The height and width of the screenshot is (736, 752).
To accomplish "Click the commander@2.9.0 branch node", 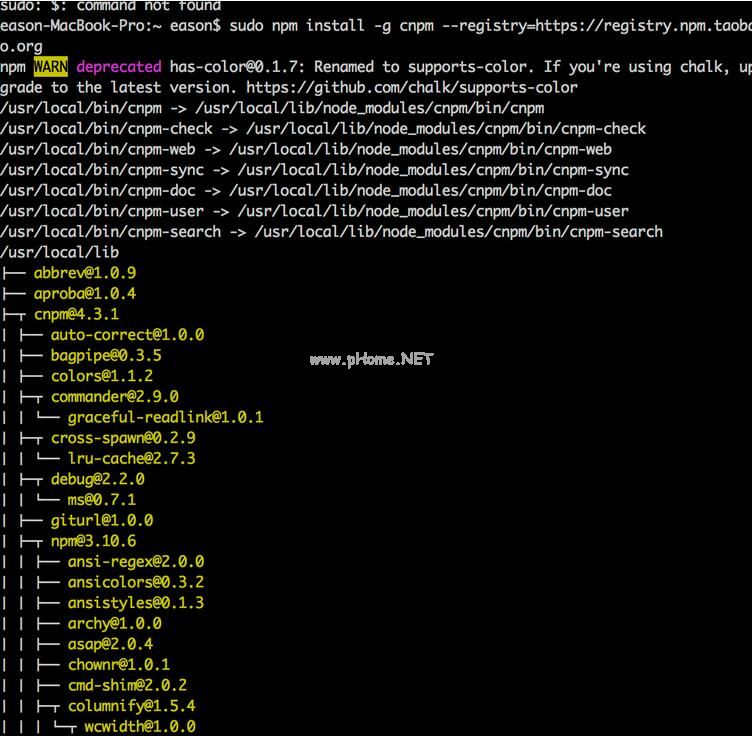I will click(x=114, y=397).
